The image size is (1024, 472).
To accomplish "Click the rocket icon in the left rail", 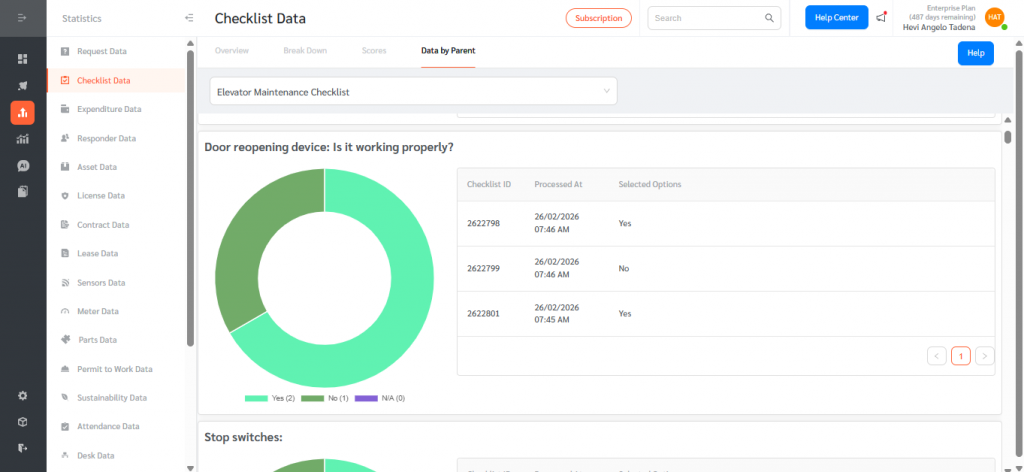I will (22, 86).
